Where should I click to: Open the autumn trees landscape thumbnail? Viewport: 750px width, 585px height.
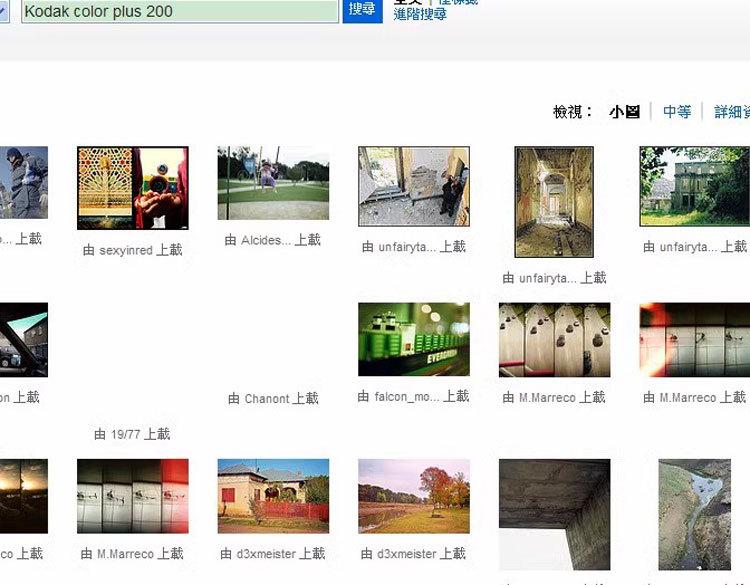[x=414, y=496]
